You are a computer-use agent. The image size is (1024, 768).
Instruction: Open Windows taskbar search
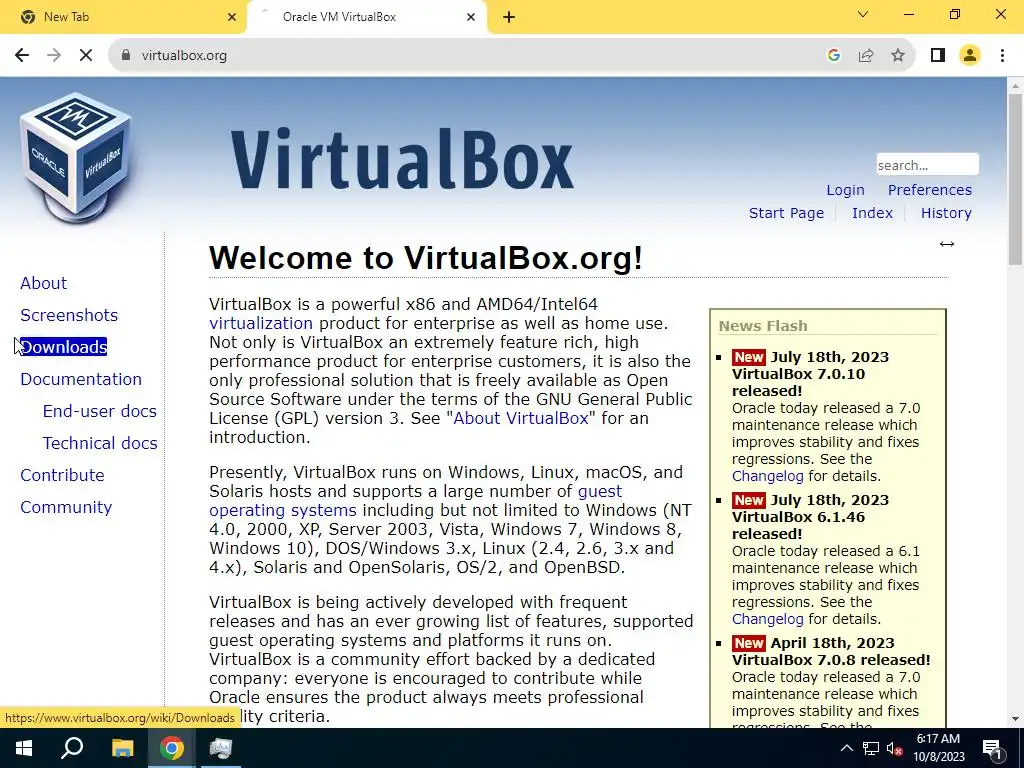pyautogui.click(x=72, y=748)
